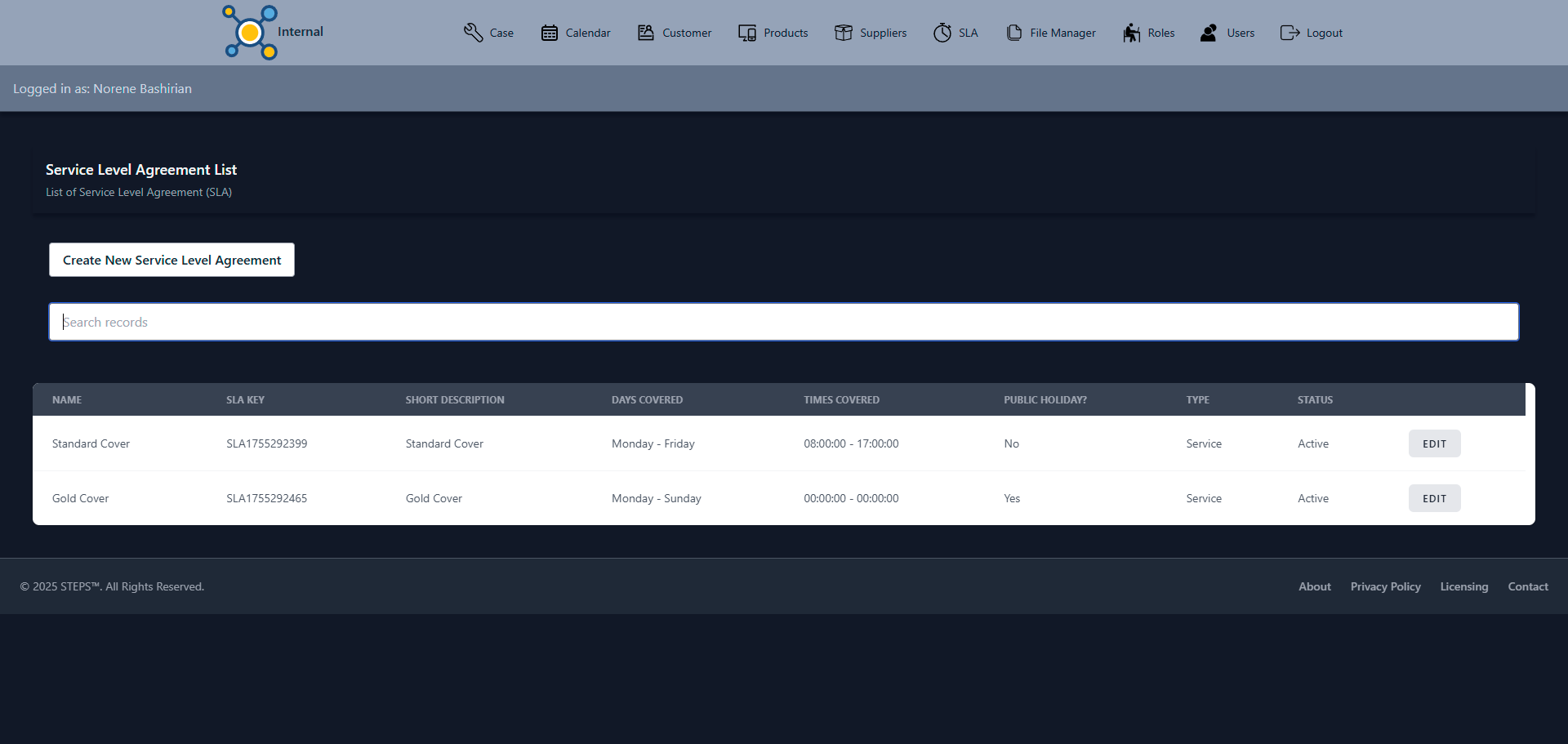Click the Roles icon
The height and width of the screenshot is (744, 1568).
click(1131, 33)
